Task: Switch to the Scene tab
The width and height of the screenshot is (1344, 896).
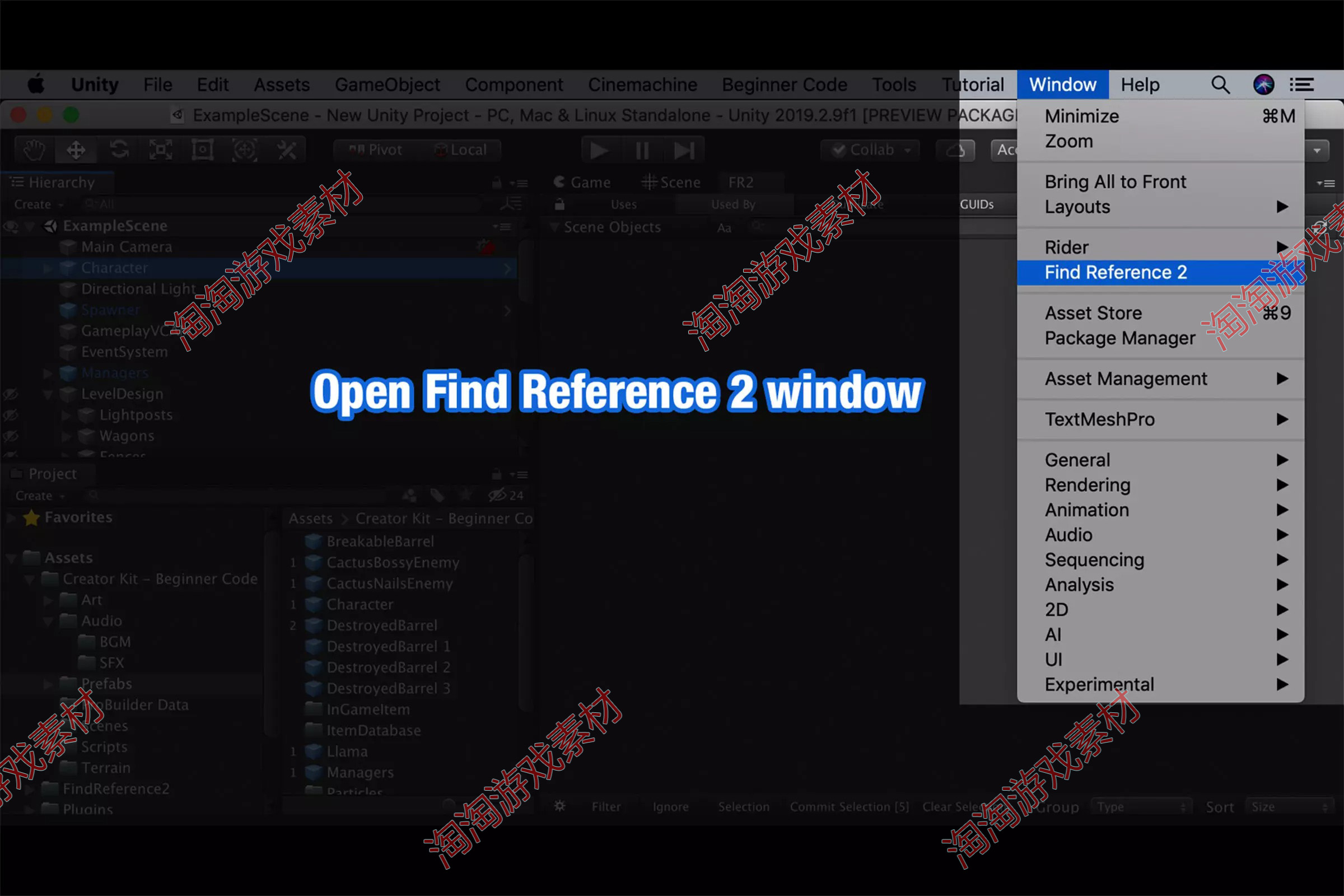Action: [x=671, y=183]
